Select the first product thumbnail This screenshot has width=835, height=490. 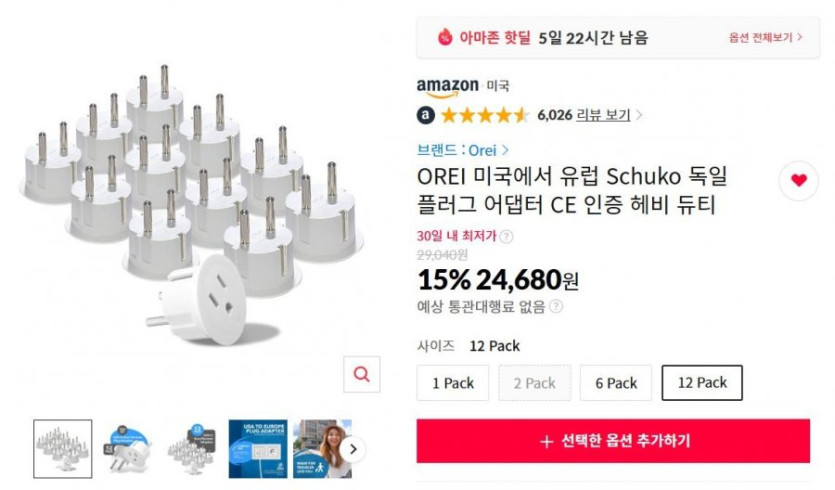coord(62,449)
